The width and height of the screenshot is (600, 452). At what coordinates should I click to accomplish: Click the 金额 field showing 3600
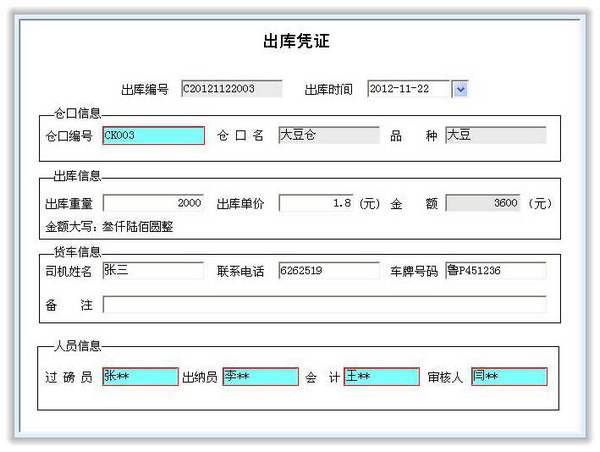pos(483,203)
